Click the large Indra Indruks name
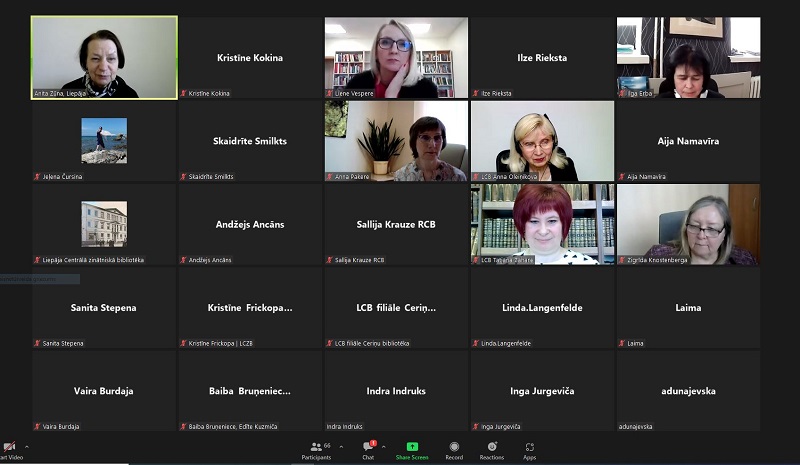This screenshot has height=465, width=800. (396, 390)
